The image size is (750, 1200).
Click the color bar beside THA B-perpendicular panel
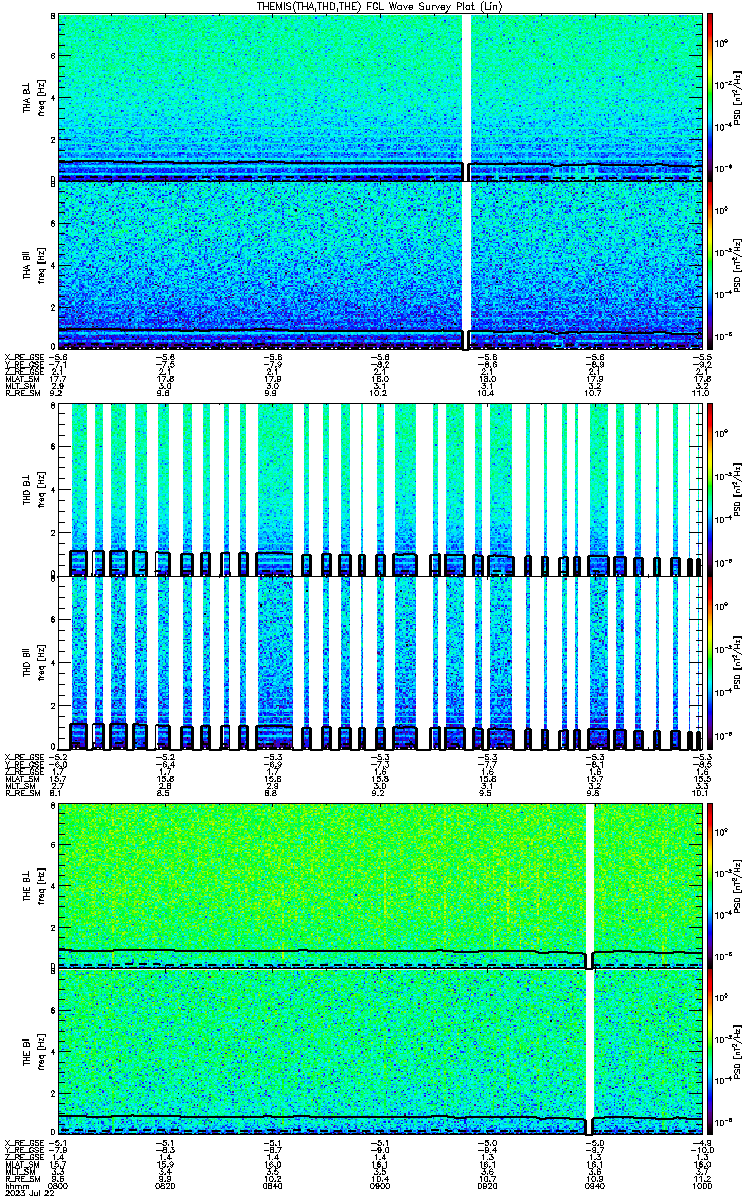(x=710, y=97)
